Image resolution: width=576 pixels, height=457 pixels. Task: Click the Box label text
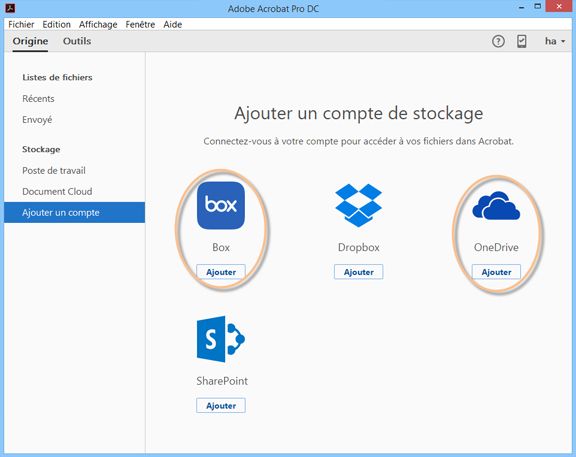tap(221, 247)
